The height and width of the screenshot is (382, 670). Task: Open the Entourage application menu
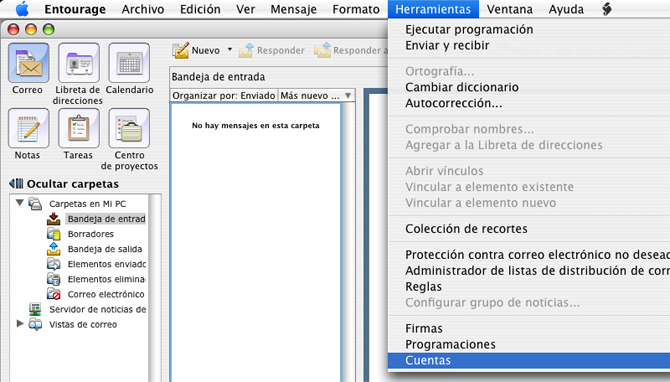(75, 9)
